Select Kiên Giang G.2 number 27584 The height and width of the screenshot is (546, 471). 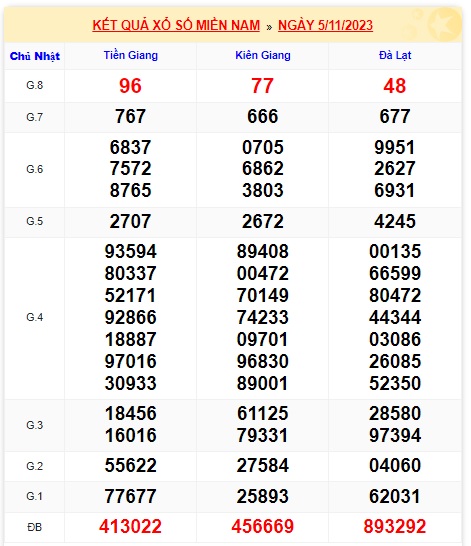coord(262,466)
